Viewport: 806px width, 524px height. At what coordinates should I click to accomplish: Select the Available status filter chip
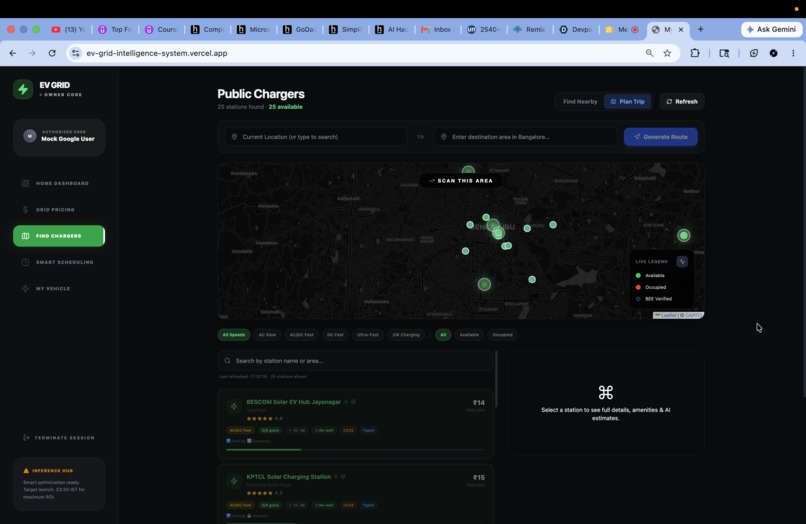tap(469, 335)
